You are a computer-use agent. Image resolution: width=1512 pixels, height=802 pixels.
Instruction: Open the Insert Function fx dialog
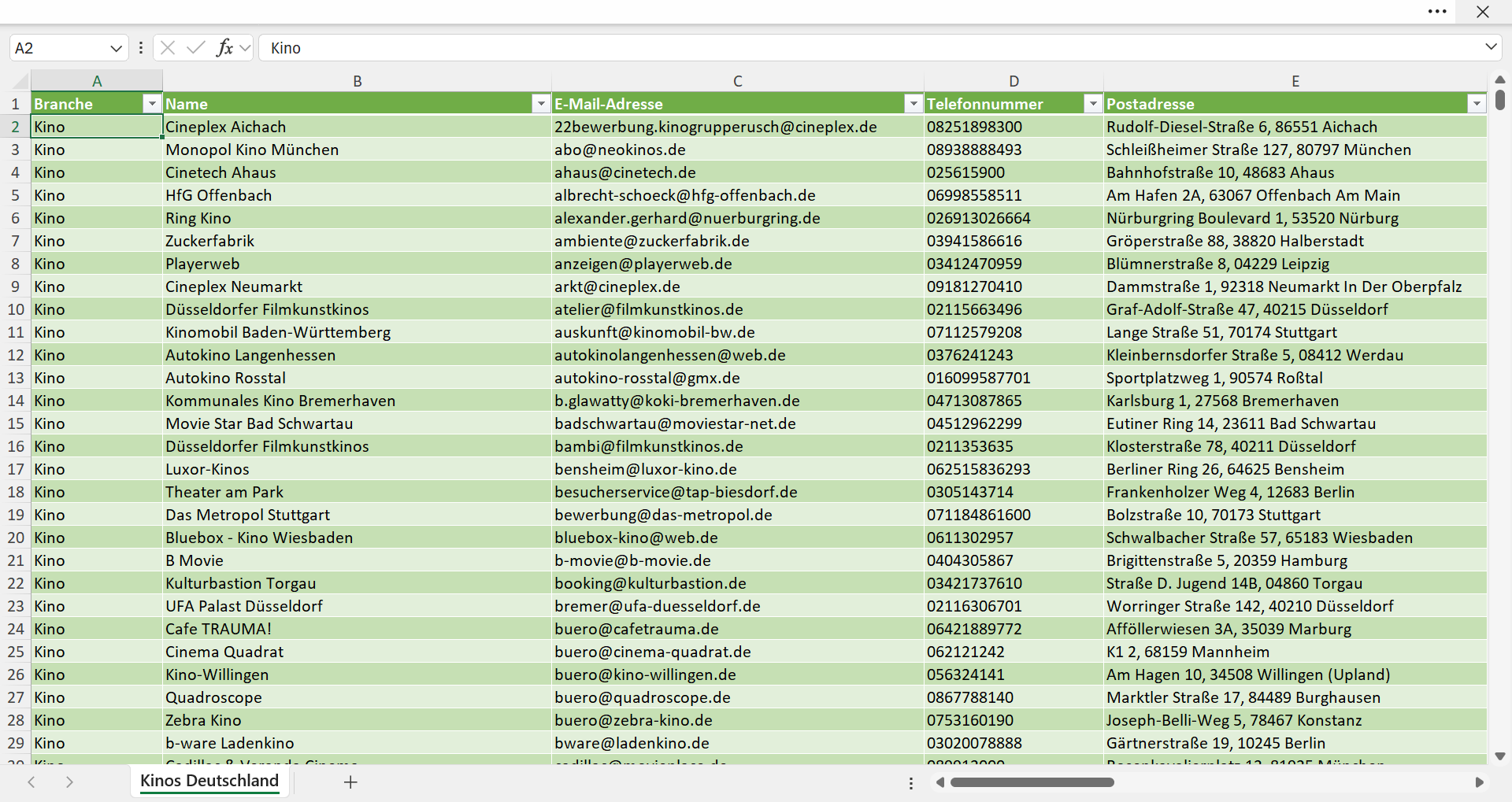click(224, 48)
